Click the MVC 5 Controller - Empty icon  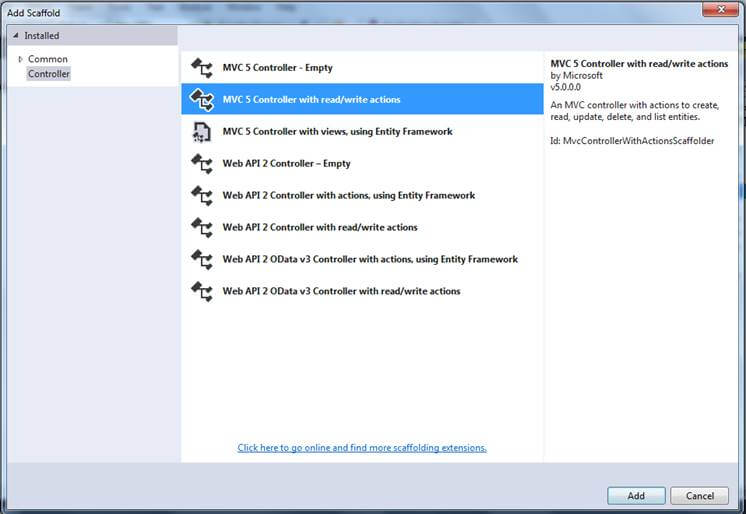[x=202, y=68]
